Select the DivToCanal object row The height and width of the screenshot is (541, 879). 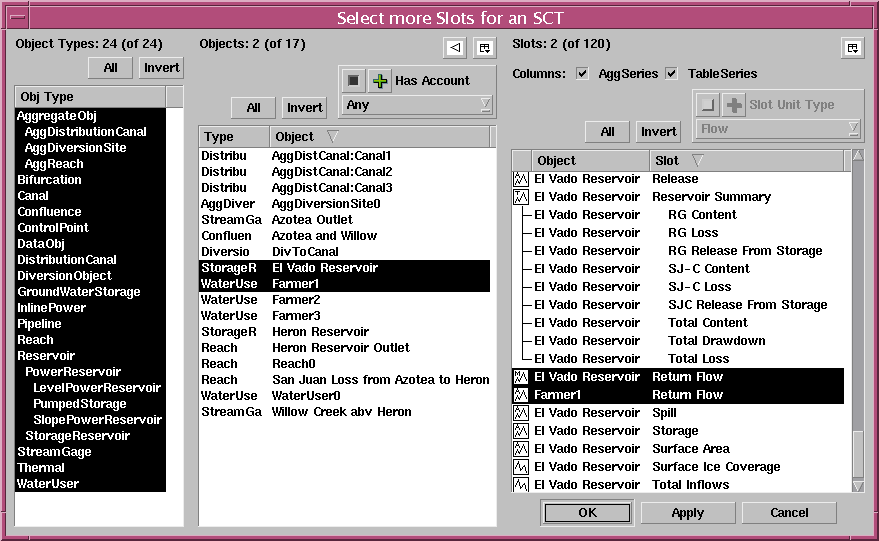pos(345,252)
